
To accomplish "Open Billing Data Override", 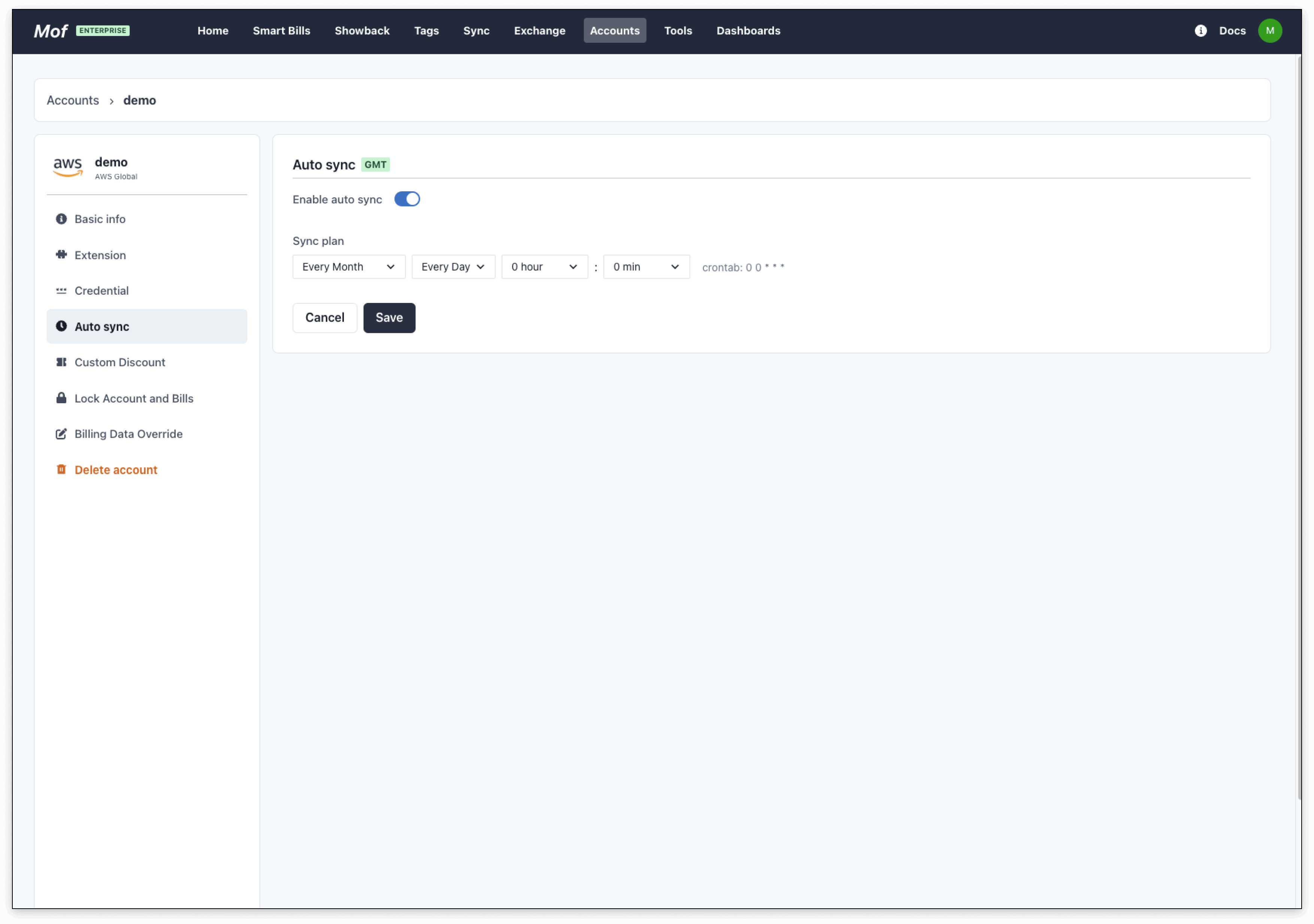I will pyautogui.click(x=146, y=434).
